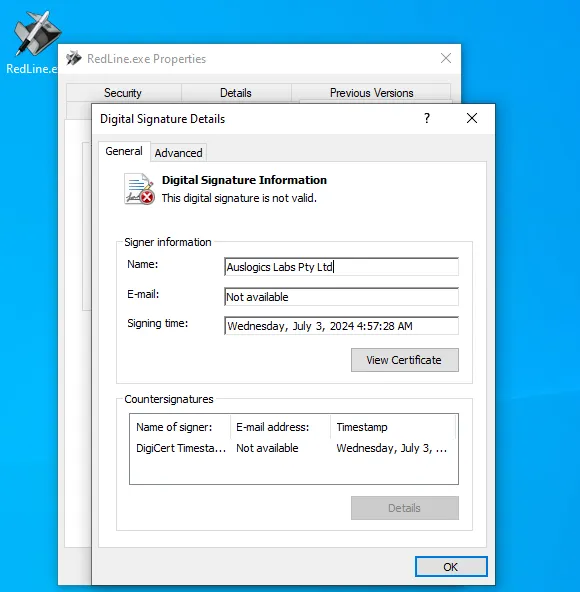Screen dimensions: 580x592
Task: Open the Previous Versions tab in Properties
Action: [372, 93]
